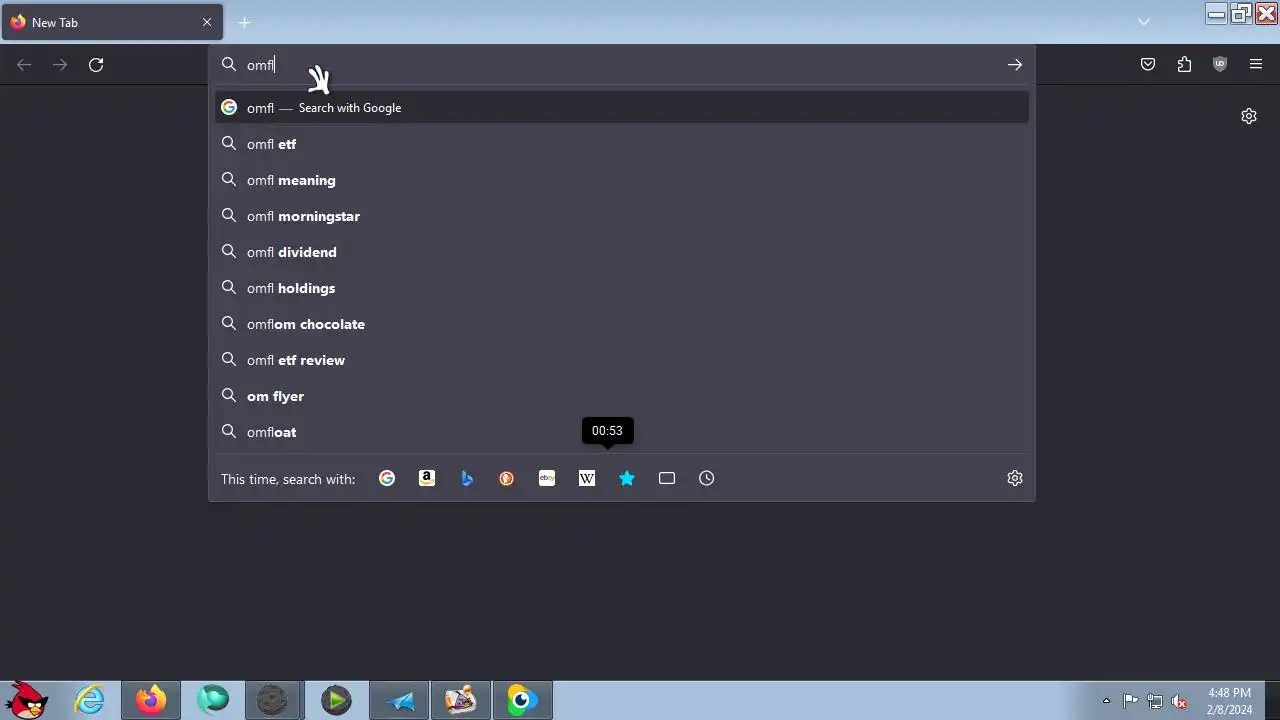
Task: Click the Back navigation arrow
Action: click(24, 64)
